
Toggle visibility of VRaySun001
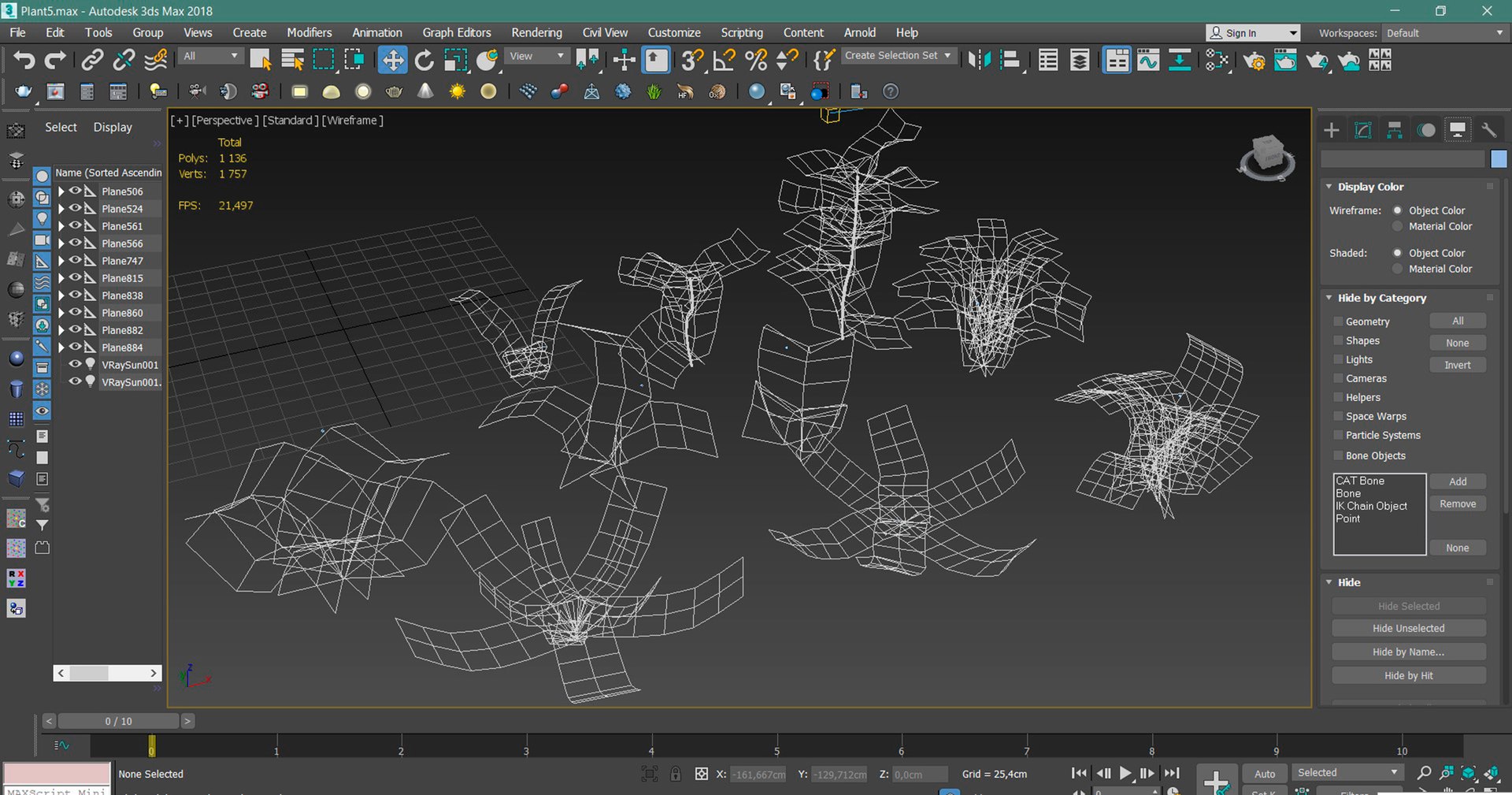76,364
